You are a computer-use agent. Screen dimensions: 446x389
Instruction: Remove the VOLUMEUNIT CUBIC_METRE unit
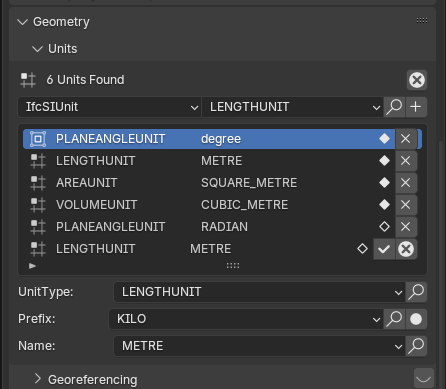point(406,205)
